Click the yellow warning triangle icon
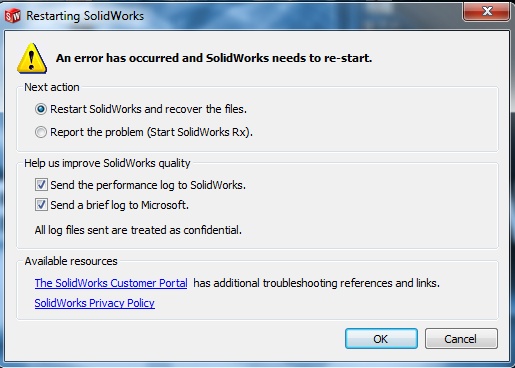Viewport: 515px width, 368px height. point(32,58)
